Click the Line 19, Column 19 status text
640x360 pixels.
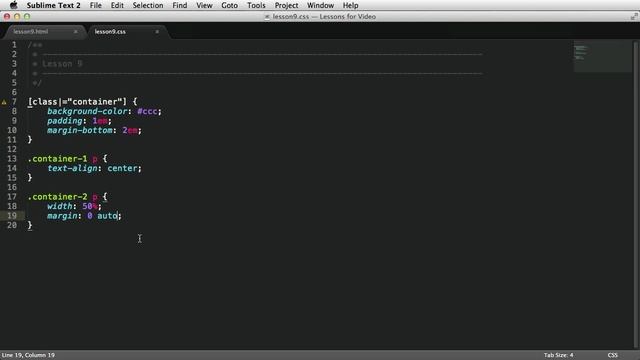point(28,355)
